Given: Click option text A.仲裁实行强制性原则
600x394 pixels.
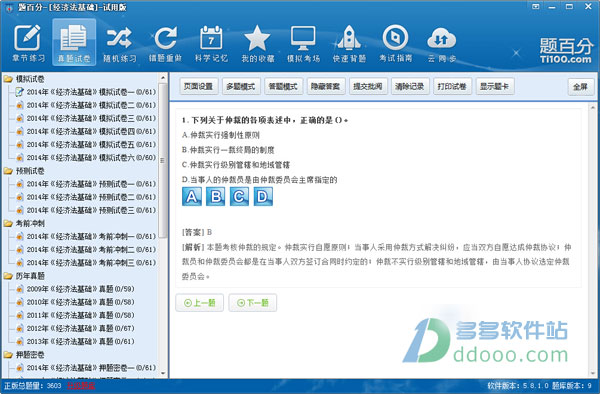Looking at the screenshot, I should 221,135.
